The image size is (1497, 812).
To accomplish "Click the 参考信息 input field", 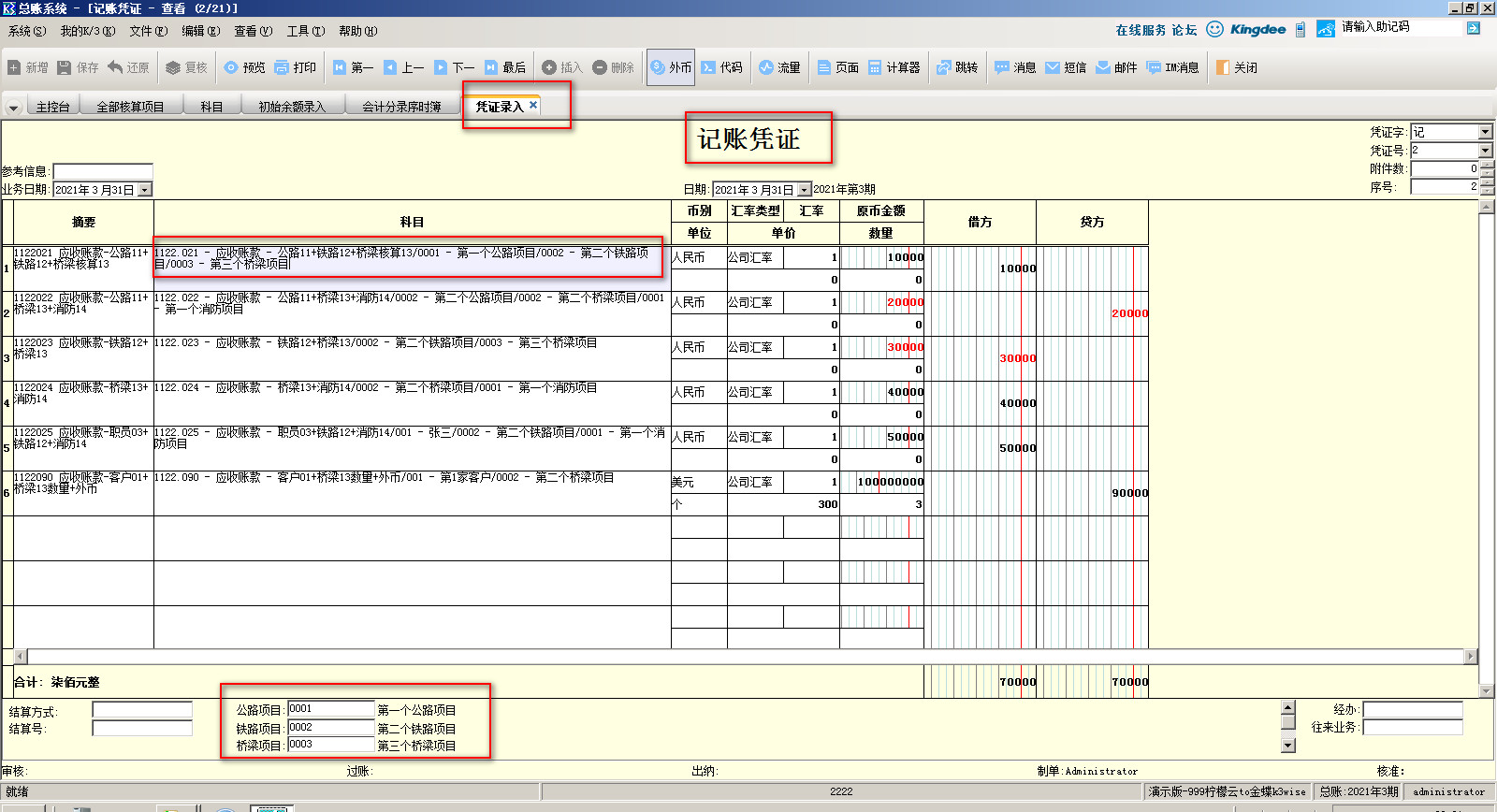I will pos(103,171).
